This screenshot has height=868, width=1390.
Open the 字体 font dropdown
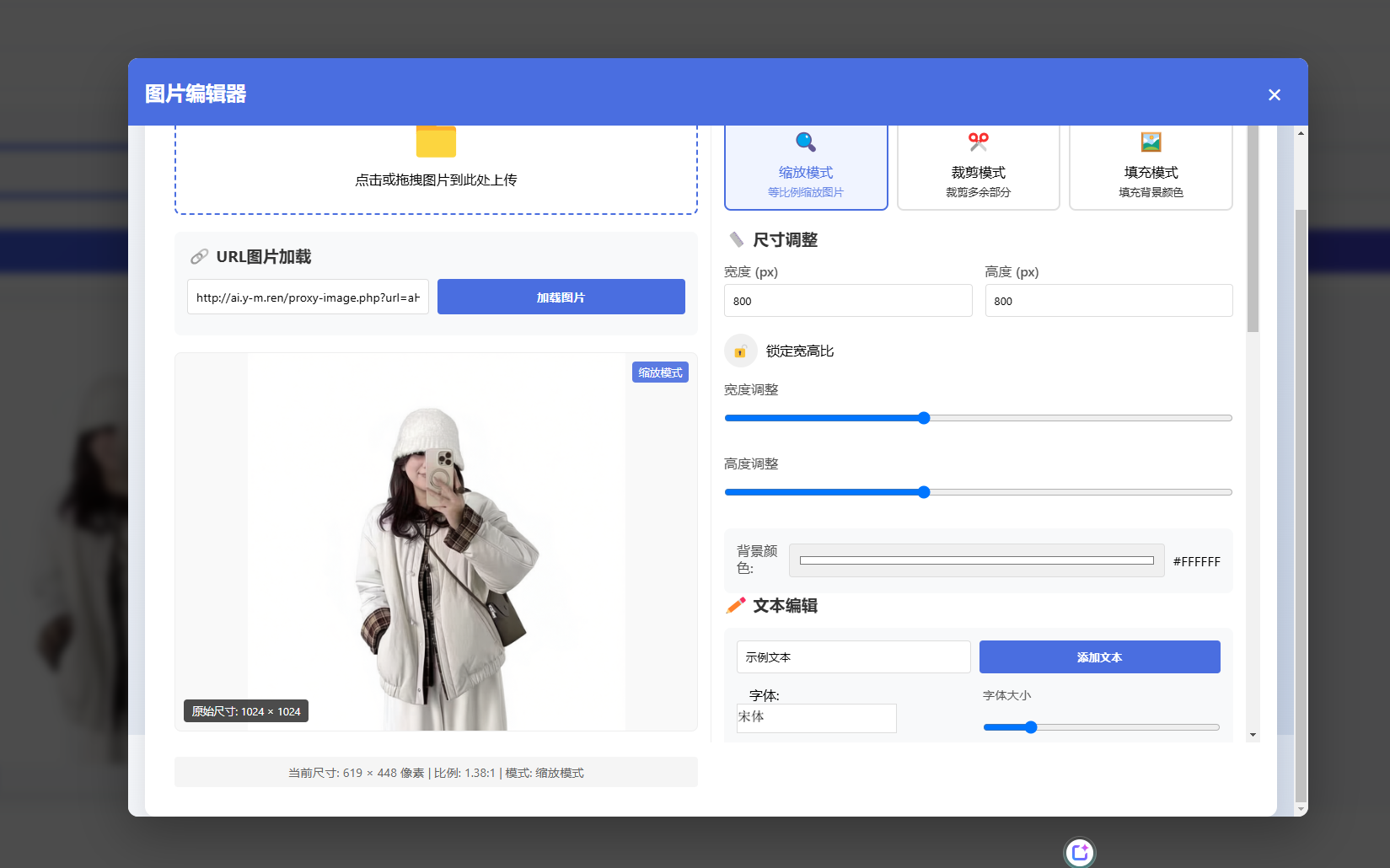pyautogui.click(x=816, y=718)
